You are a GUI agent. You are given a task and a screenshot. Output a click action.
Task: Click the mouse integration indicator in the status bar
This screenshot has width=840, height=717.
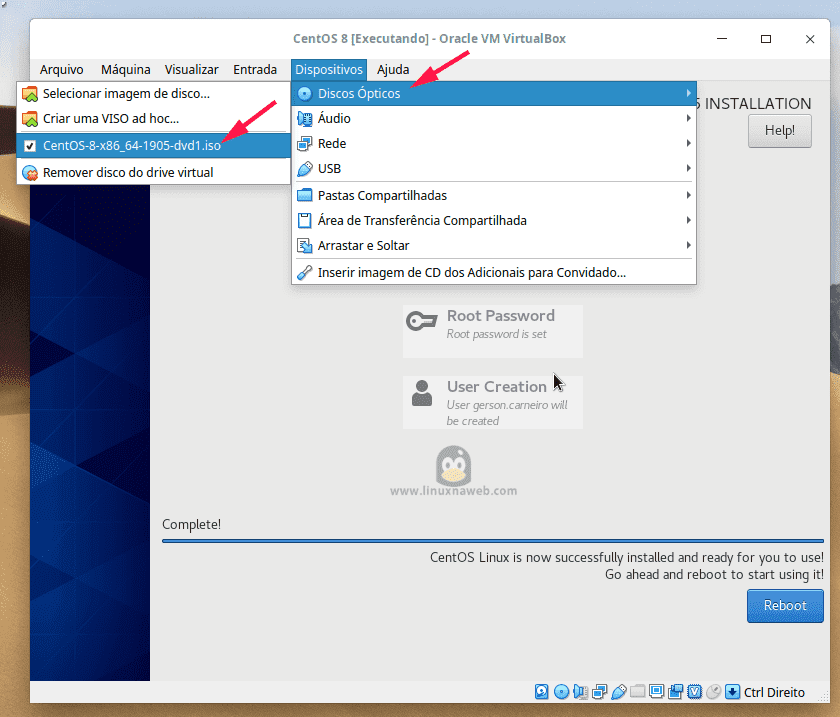pos(714,692)
